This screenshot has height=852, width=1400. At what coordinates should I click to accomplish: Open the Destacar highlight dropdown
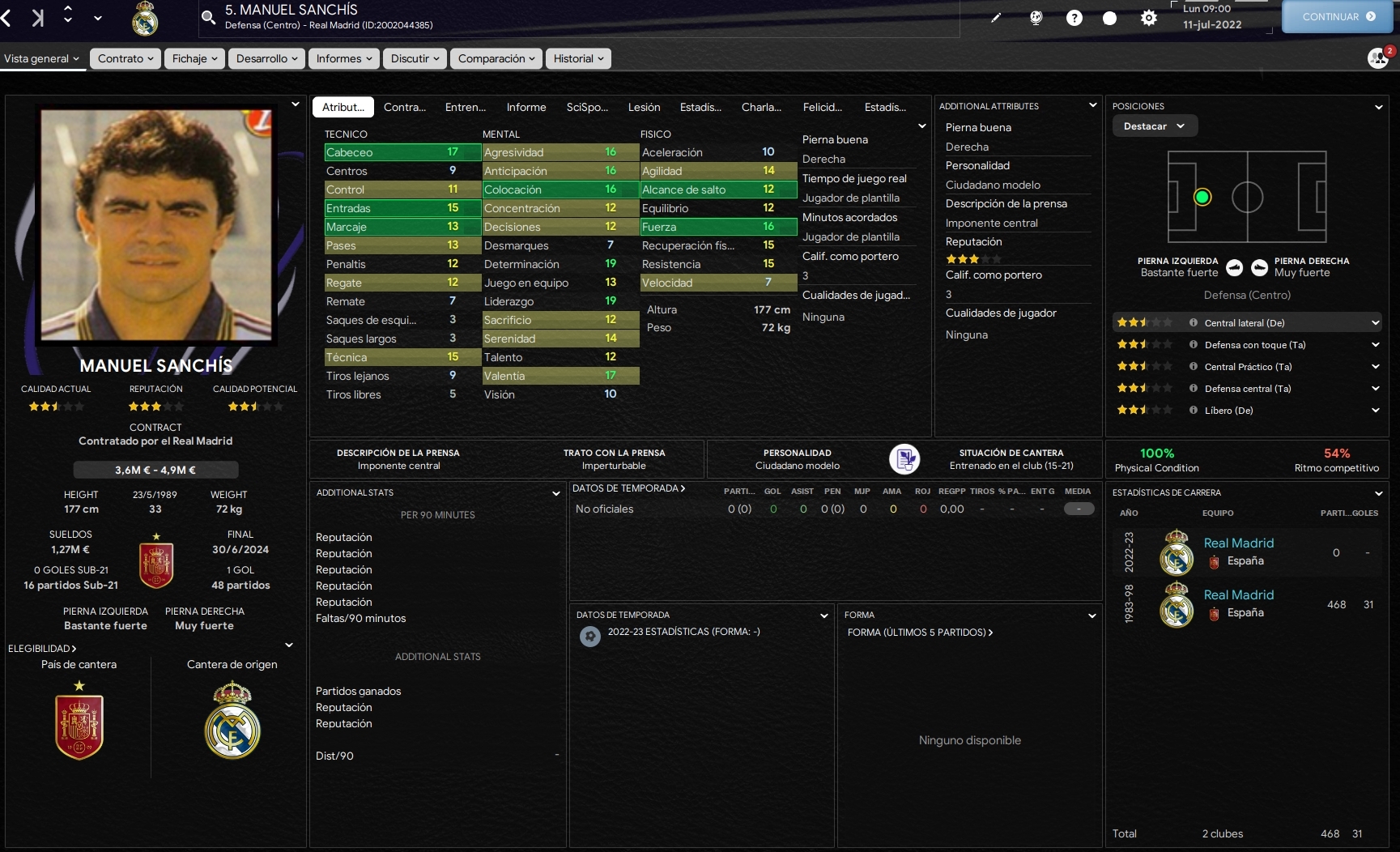coord(1154,126)
